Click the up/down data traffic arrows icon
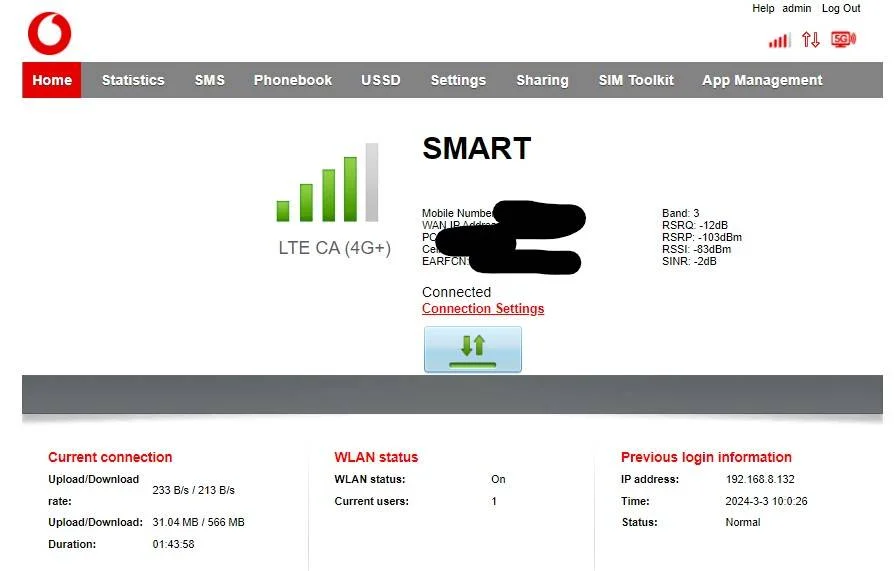This screenshot has height=571, width=894. (x=811, y=39)
